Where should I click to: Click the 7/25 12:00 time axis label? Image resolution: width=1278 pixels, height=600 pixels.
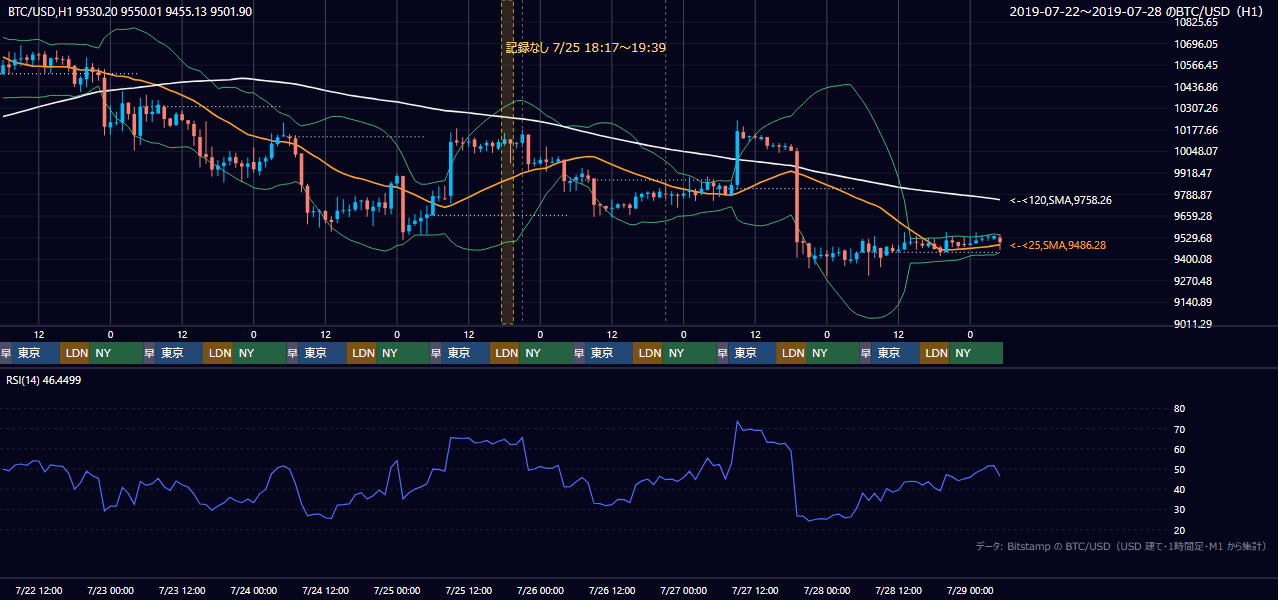[x=469, y=590]
